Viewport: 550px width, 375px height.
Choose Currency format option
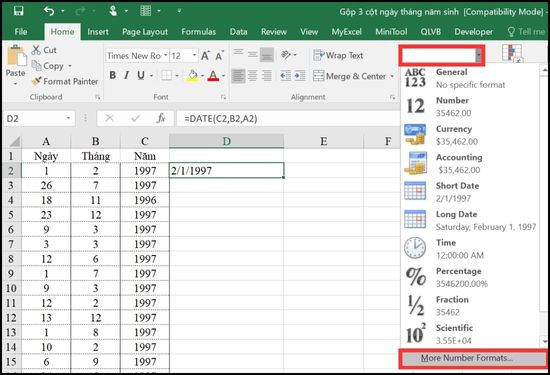pos(470,135)
